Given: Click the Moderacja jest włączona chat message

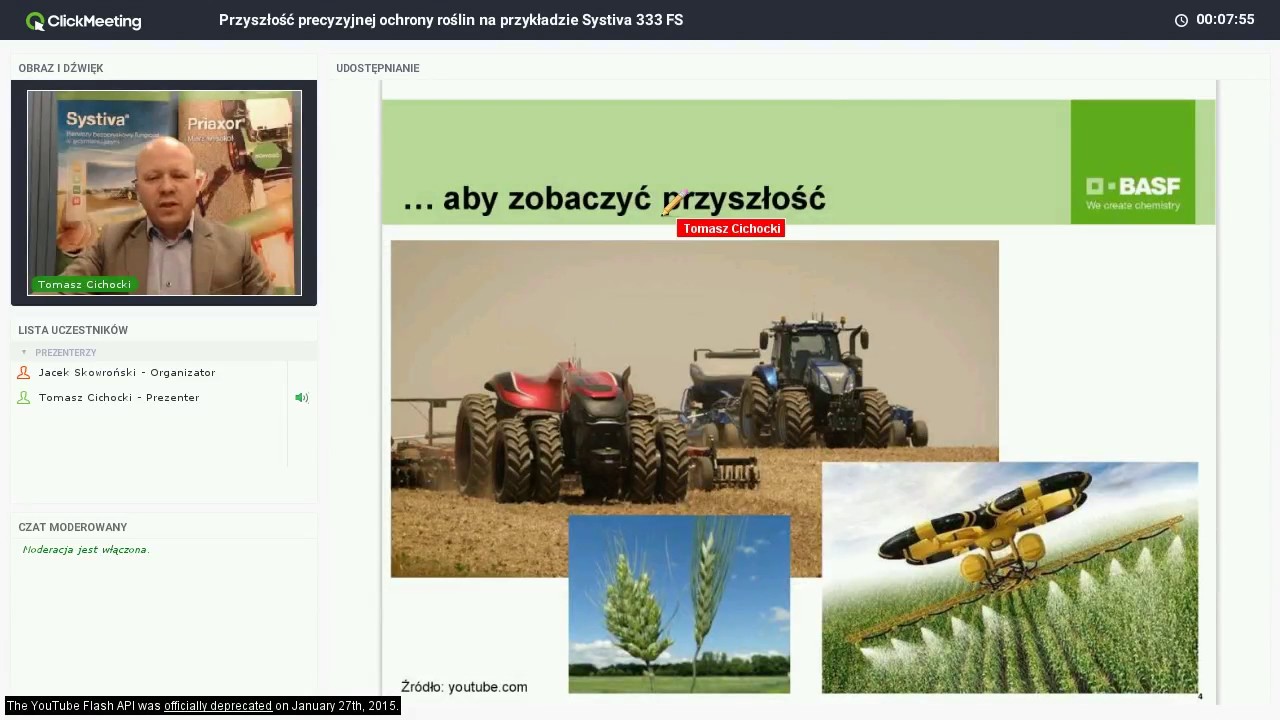Looking at the screenshot, I should [86, 550].
